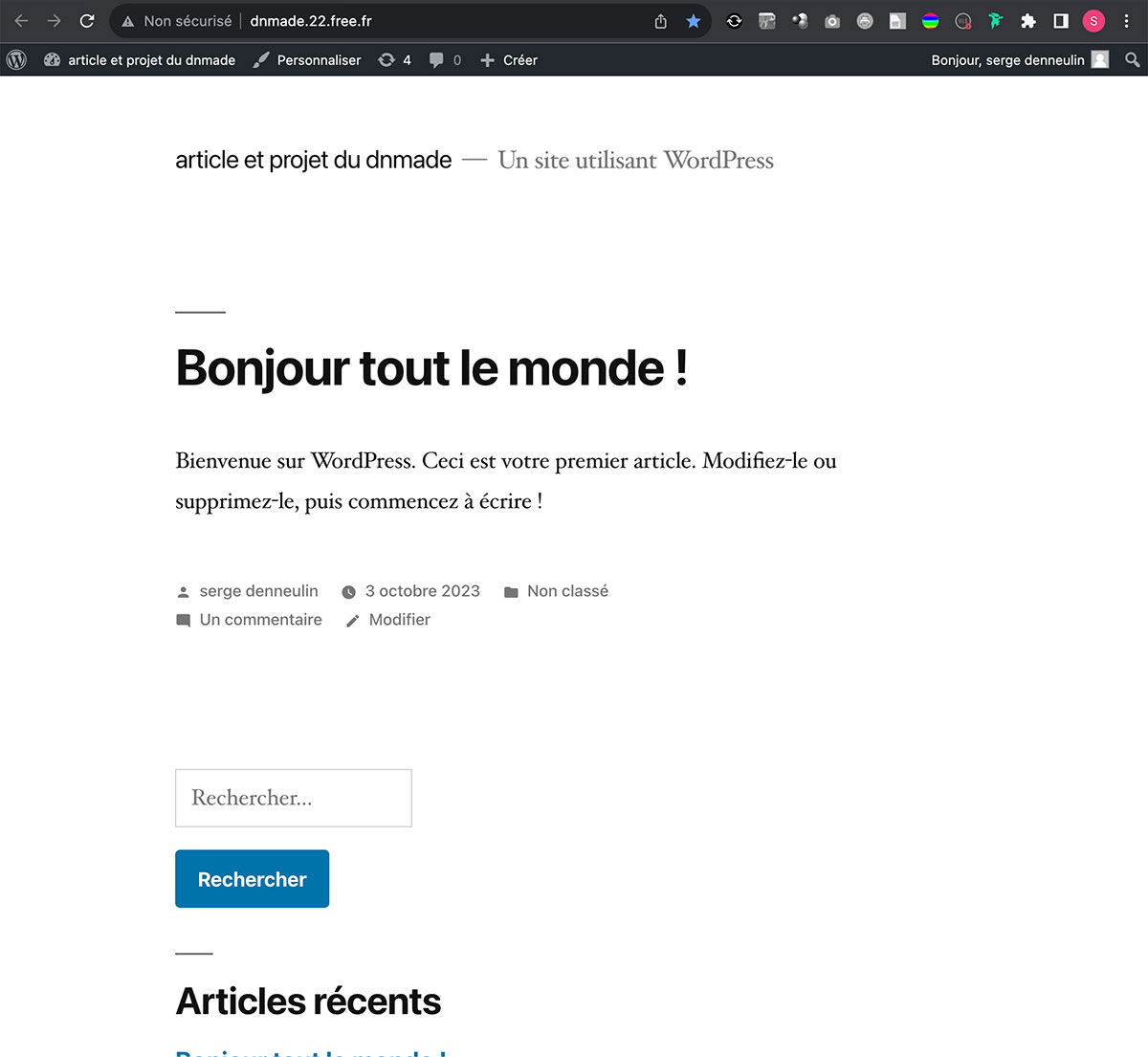Viewport: 1148px width, 1057px height.
Task: Open the Personnaliser customizer item
Action: click(x=307, y=60)
